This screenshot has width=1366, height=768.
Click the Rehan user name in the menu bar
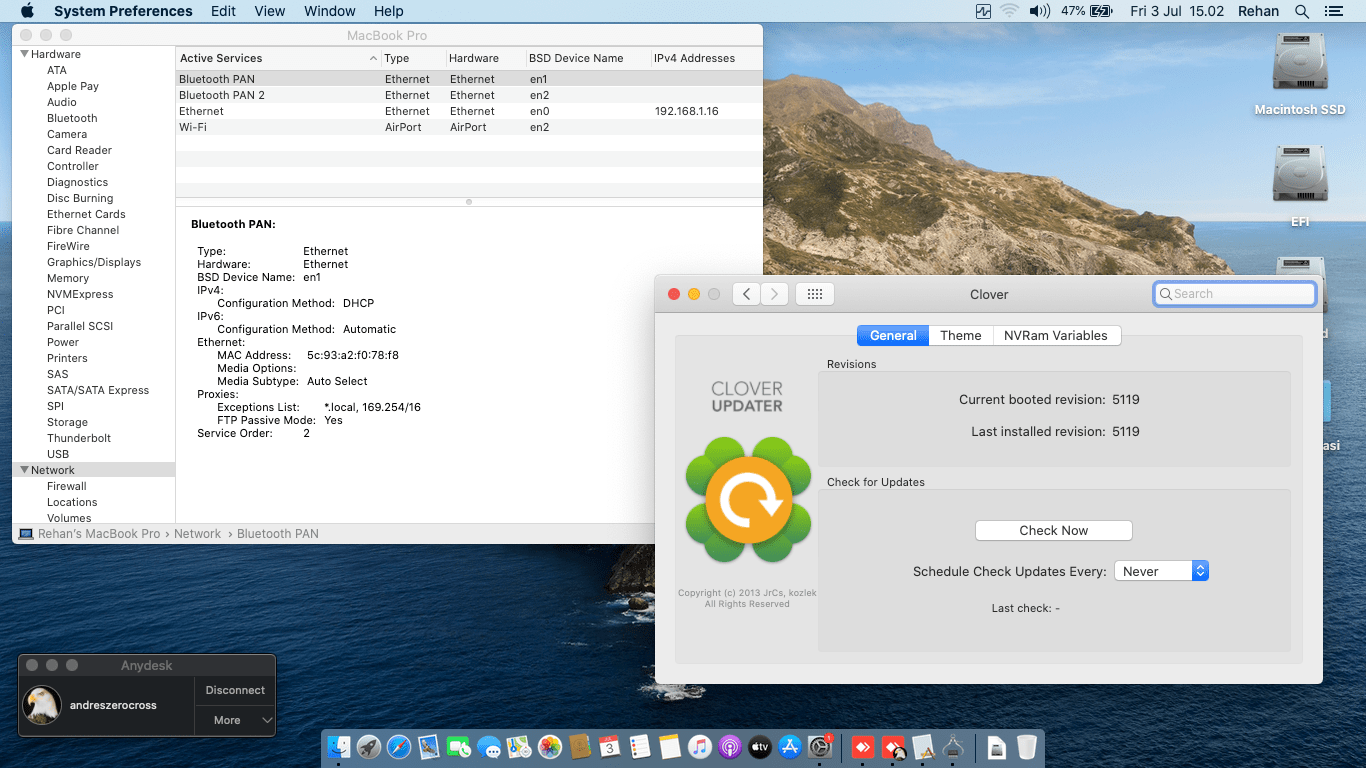[x=1258, y=11]
